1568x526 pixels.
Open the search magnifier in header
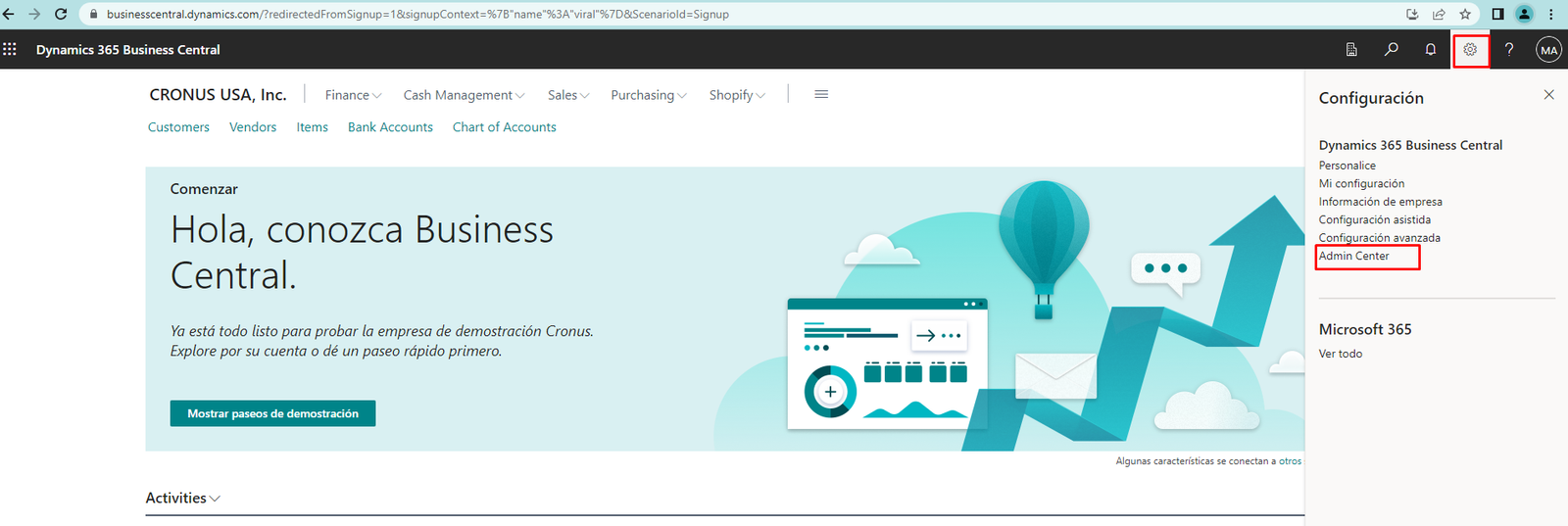[1392, 49]
